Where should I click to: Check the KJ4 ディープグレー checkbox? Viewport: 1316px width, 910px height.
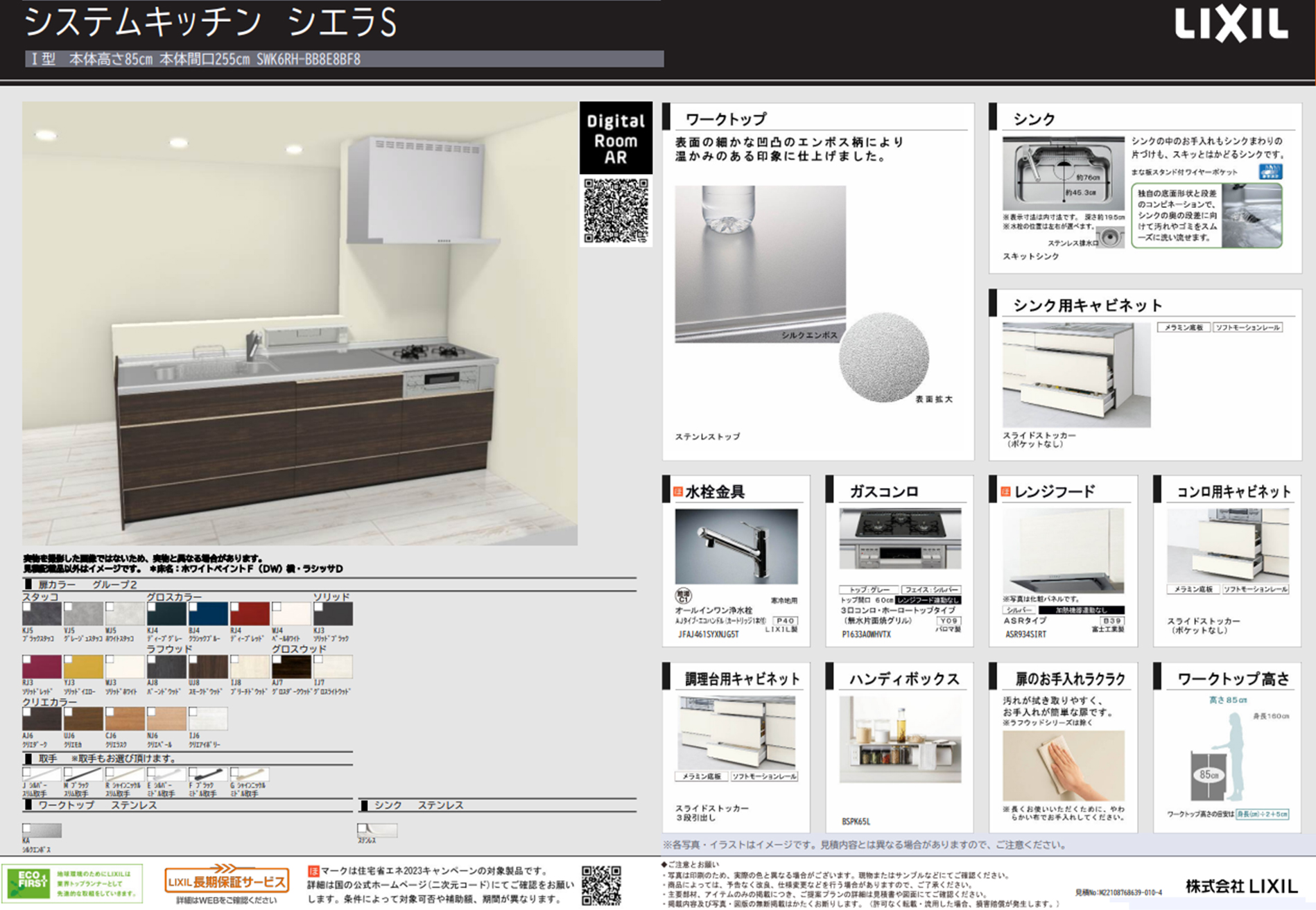(151, 606)
